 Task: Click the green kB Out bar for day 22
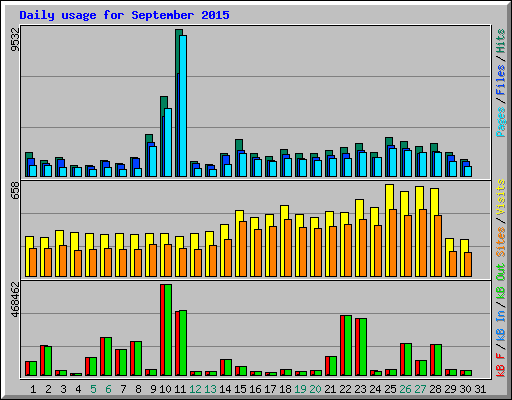pos(348,345)
